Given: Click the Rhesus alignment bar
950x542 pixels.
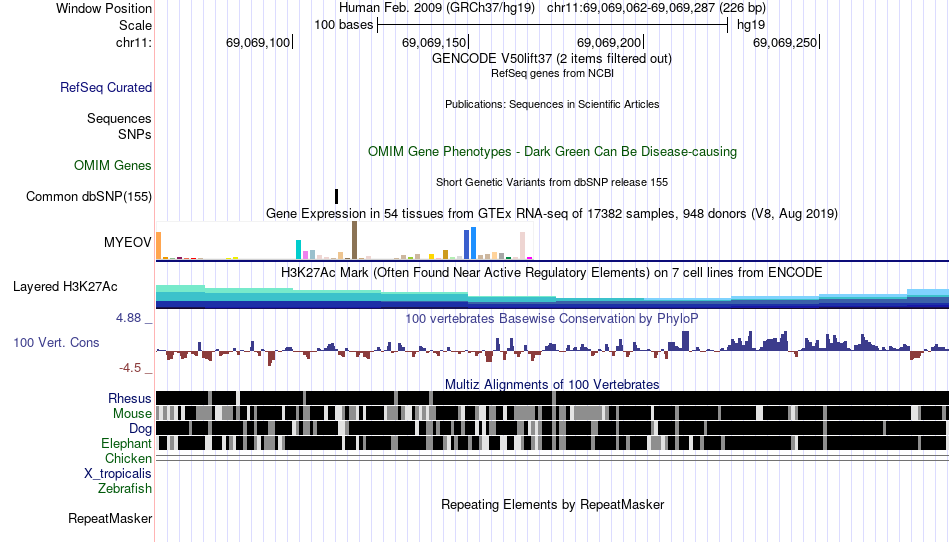Looking at the screenshot, I should click(x=552, y=398).
